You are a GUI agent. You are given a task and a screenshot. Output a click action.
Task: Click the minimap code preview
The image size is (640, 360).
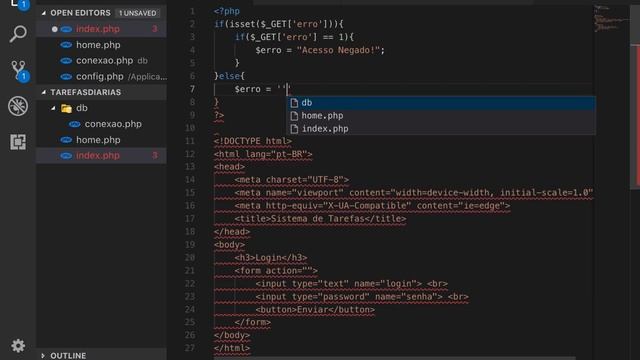pos(611,18)
